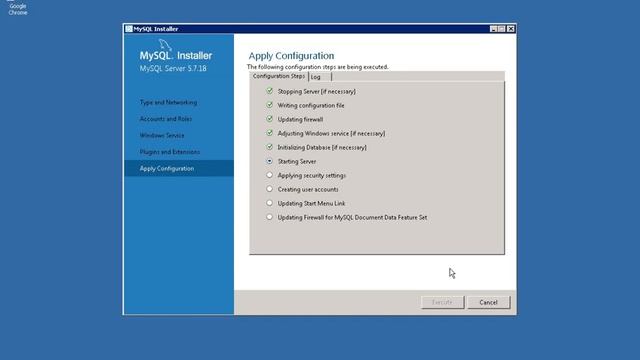Click the 'Apply Configuration' page heading

coord(291,56)
